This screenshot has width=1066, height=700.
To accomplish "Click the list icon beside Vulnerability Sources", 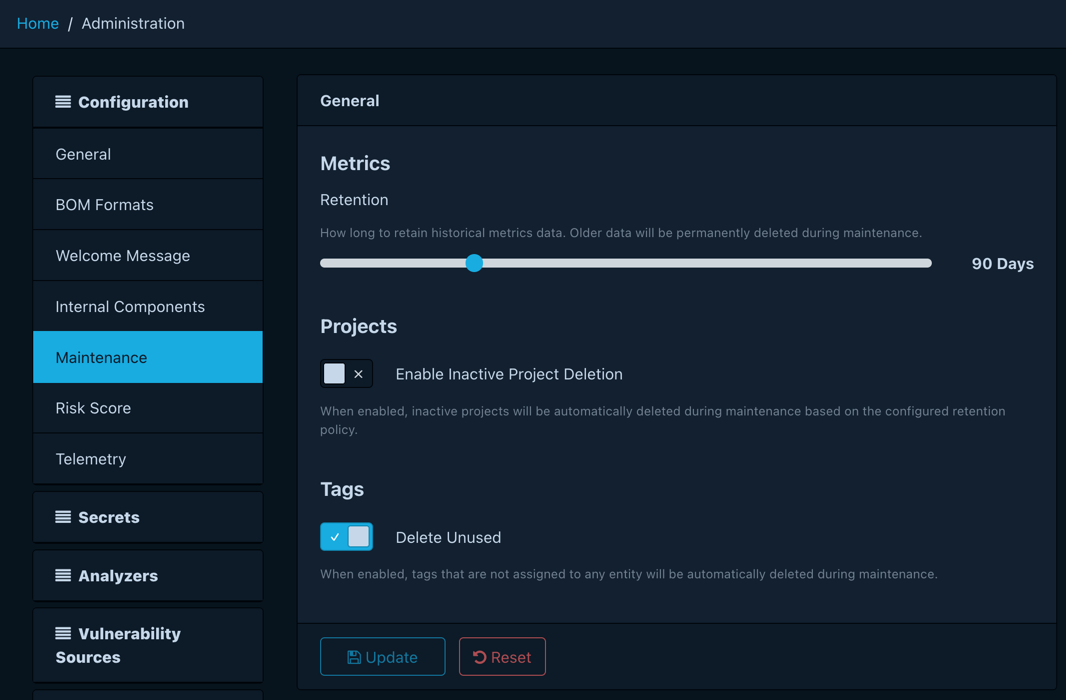I will click(62, 633).
